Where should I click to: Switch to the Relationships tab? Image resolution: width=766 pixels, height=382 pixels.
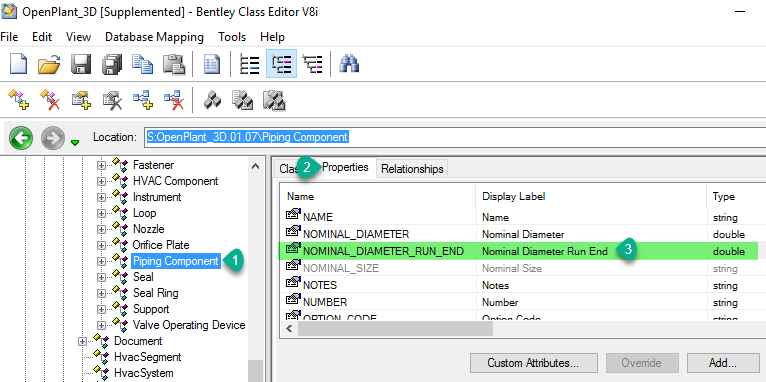(412, 169)
